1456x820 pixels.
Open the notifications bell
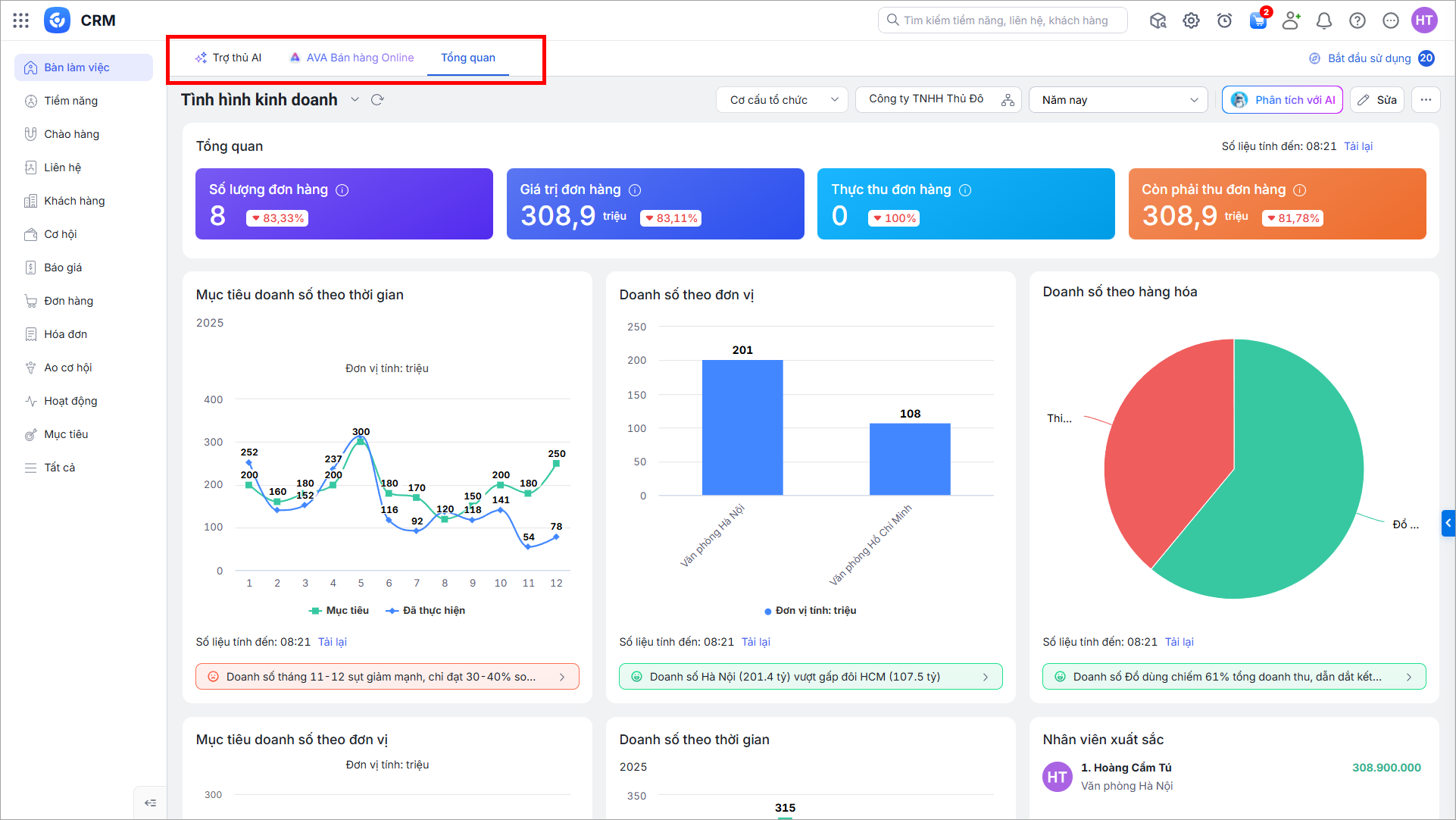click(x=1323, y=20)
